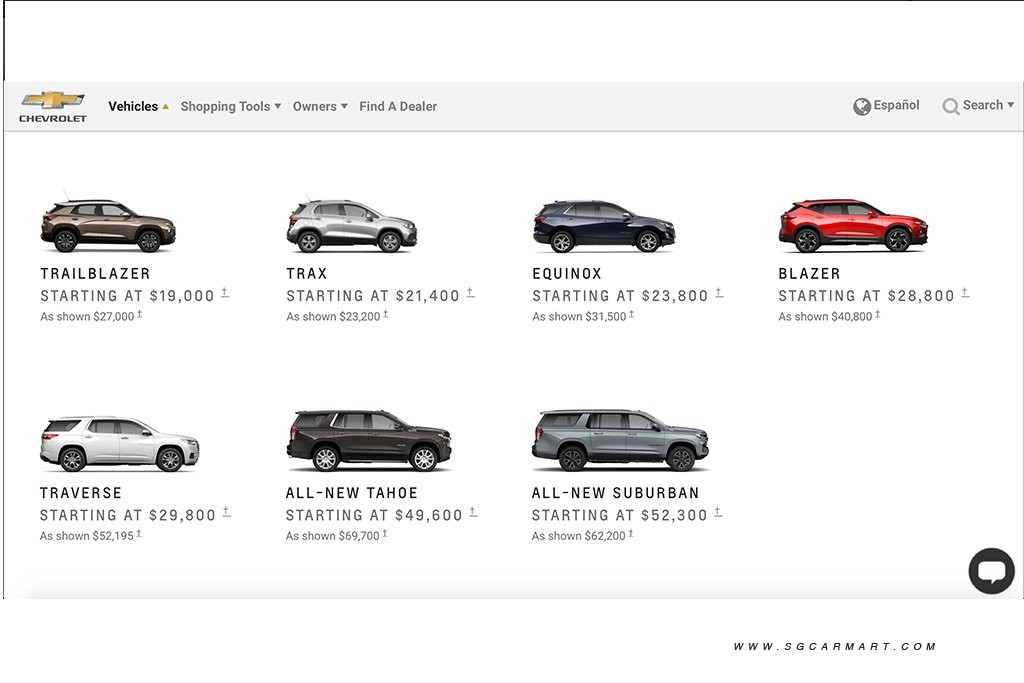Viewport: 1024px width, 683px height.
Task: Expand the Search dropdown
Action: click(988, 105)
